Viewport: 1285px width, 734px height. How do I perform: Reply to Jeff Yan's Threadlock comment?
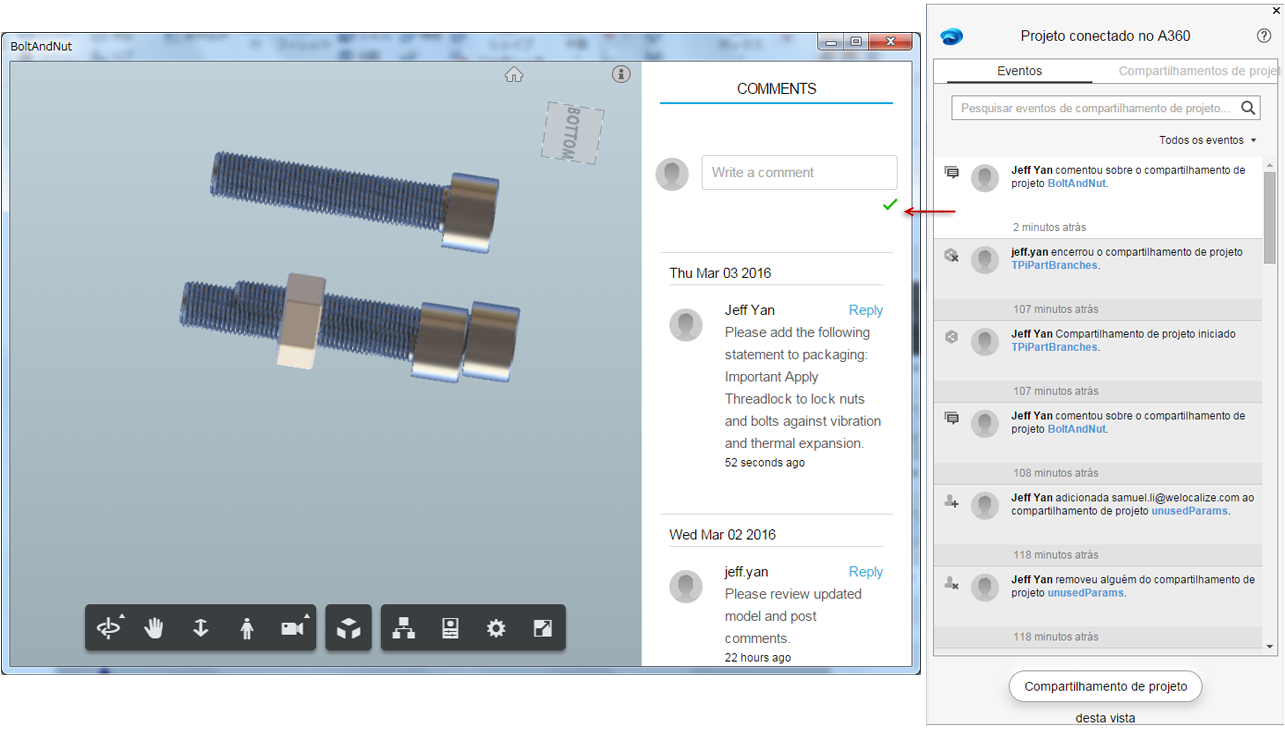point(866,310)
